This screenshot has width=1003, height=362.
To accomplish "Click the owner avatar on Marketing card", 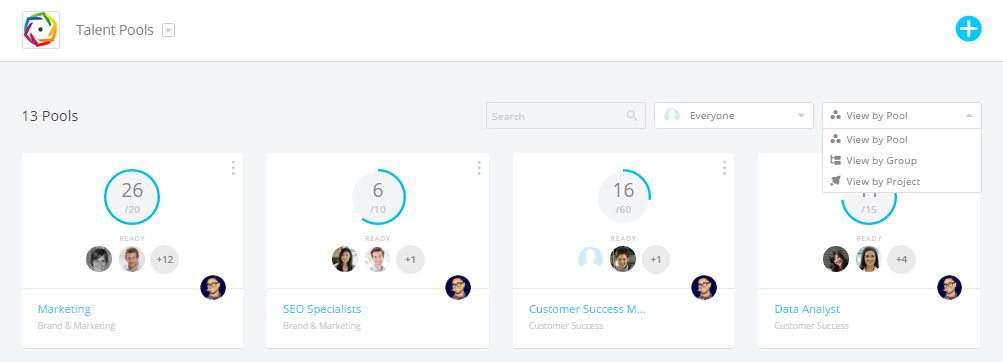I will [213, 288].
